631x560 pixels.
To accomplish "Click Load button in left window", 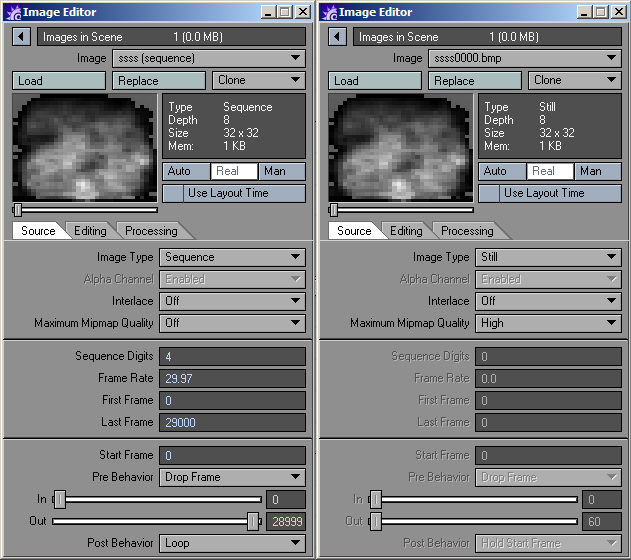I will (59, 81).
